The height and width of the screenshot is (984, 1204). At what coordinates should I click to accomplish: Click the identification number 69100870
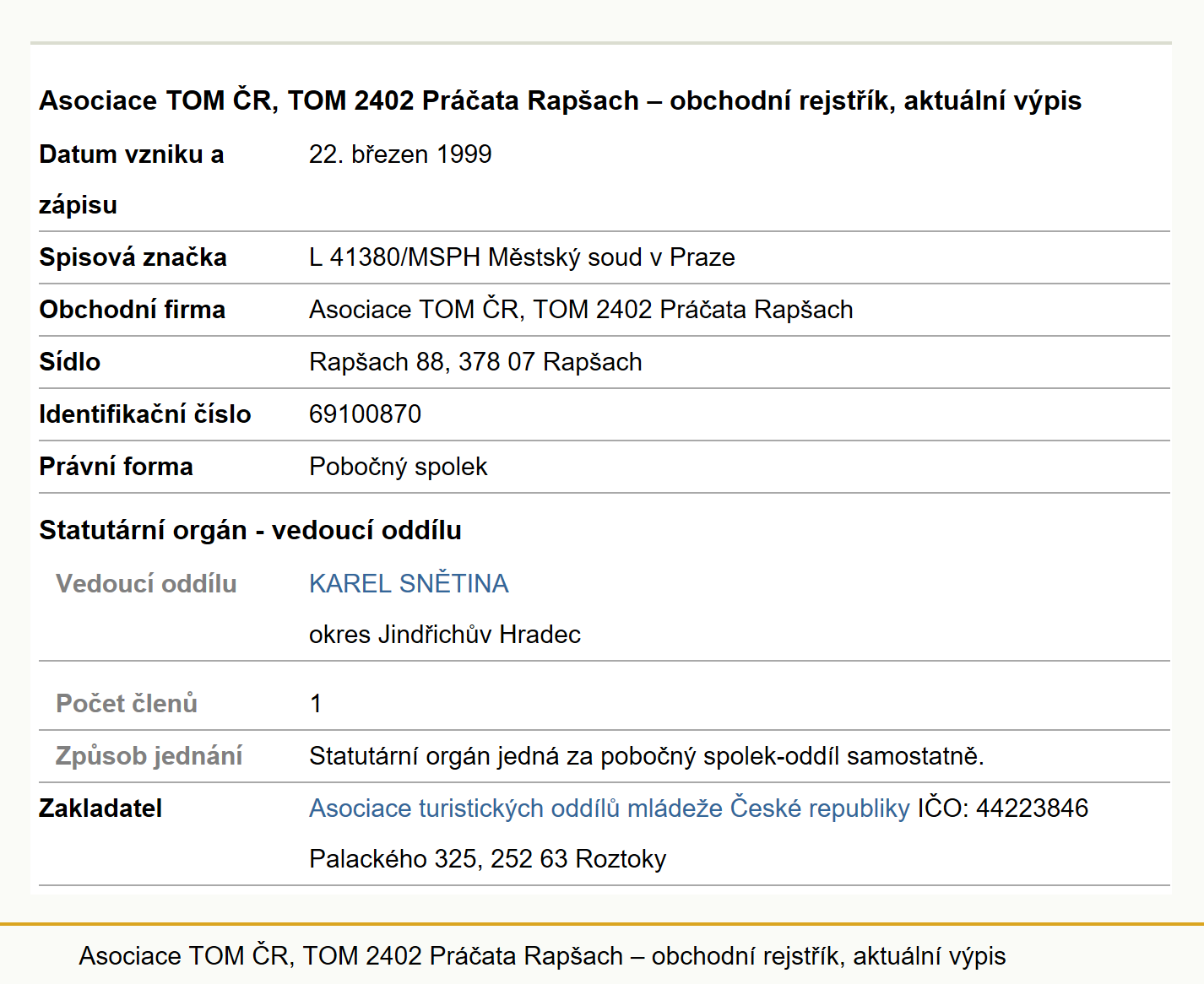(x=365, y=414)
